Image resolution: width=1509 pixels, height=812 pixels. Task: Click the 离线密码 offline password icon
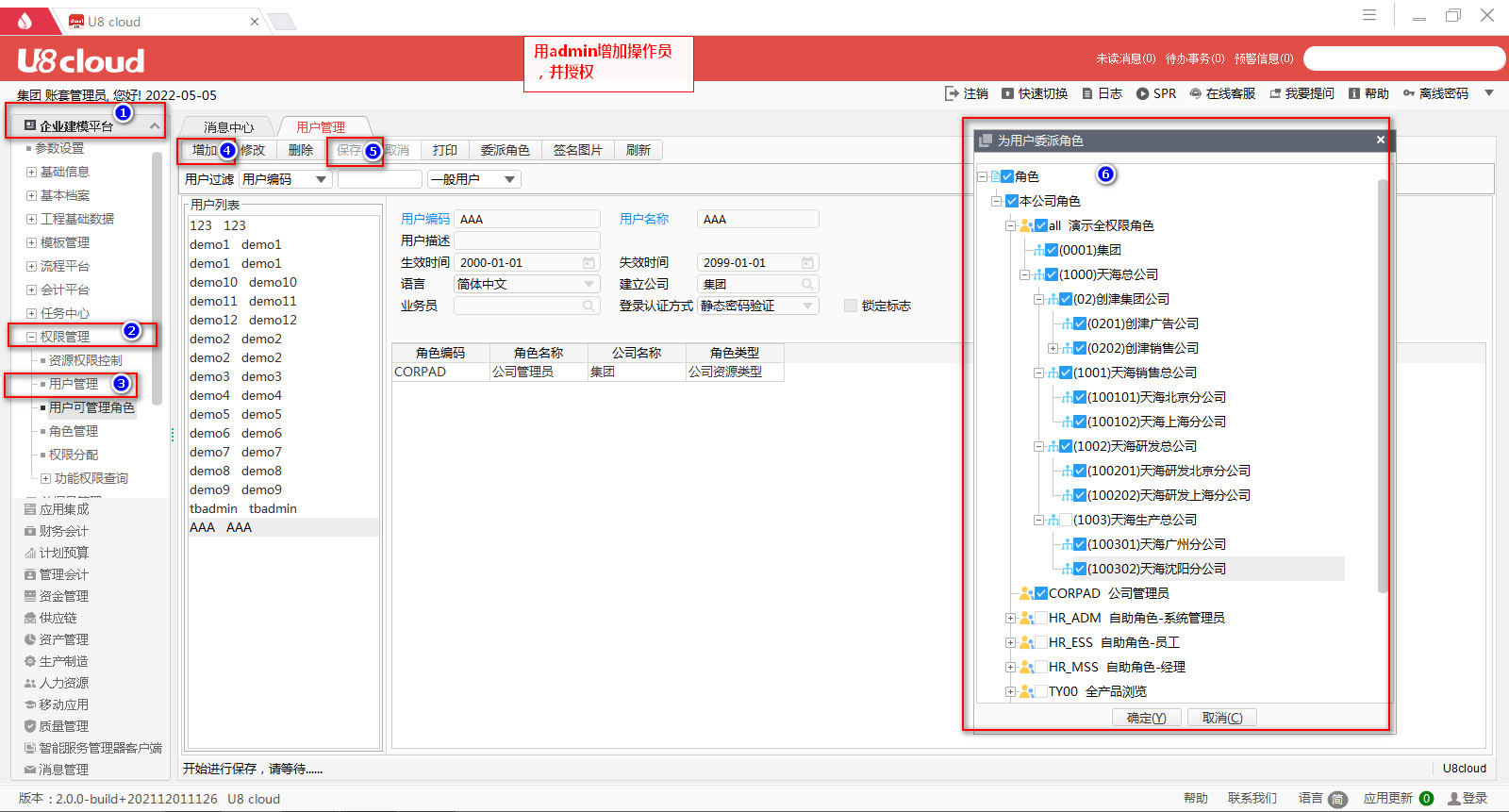[x=1408, y=93]
